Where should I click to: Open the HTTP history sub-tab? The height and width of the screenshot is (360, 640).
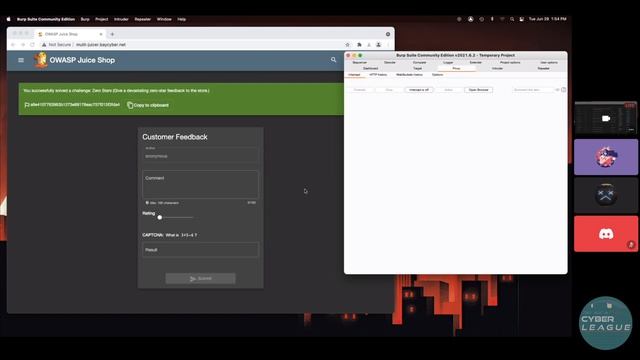pos(378,75)
